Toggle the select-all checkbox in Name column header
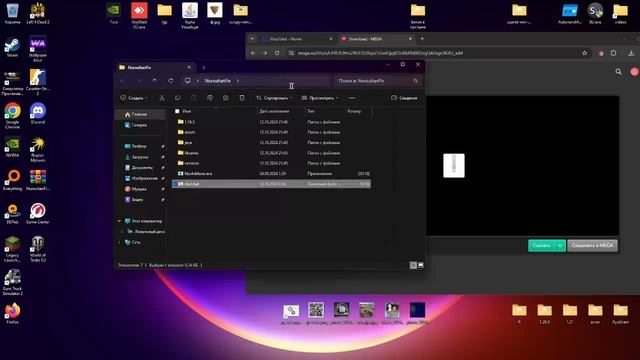The width and height of the screenshot is (640, 360). [177, 111]
